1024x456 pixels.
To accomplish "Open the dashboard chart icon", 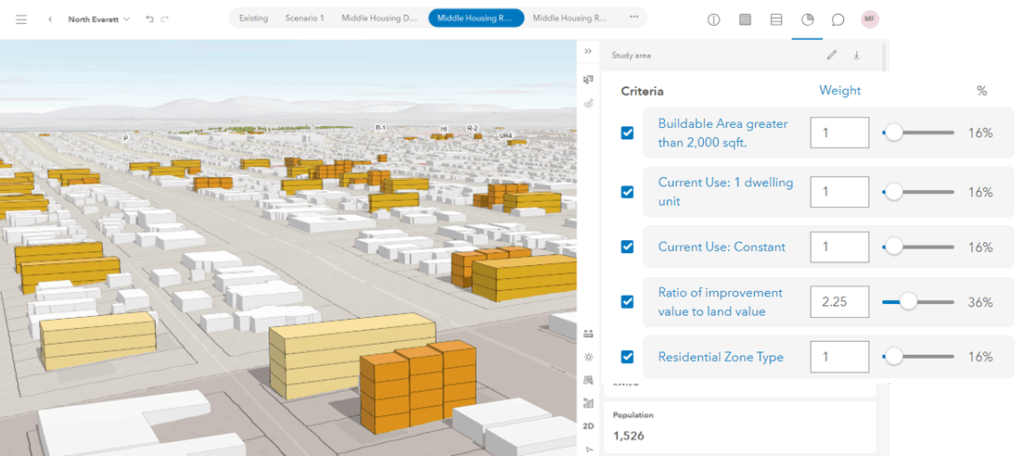I will (x=807, y=19).
